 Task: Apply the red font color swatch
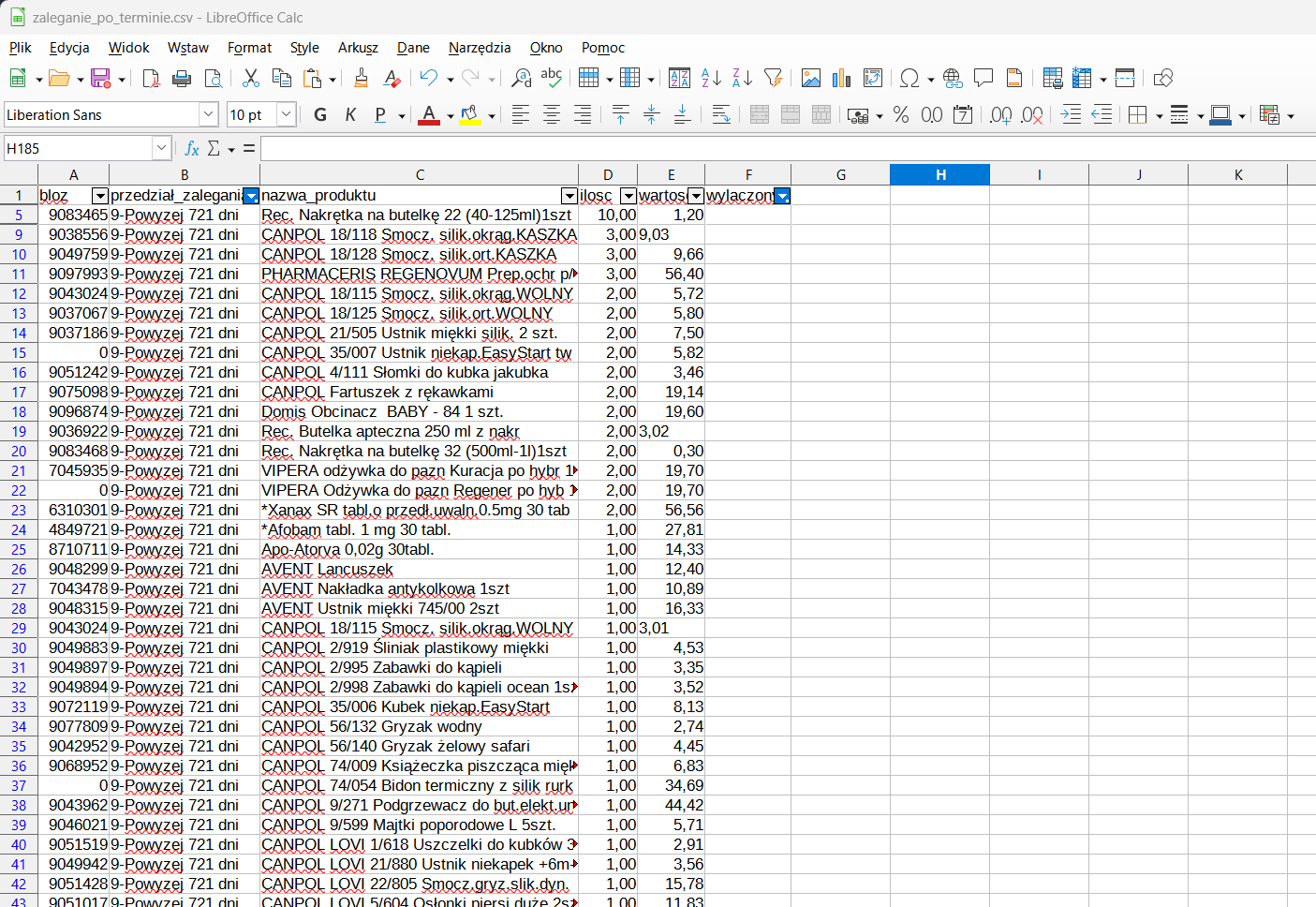[429, 115]
